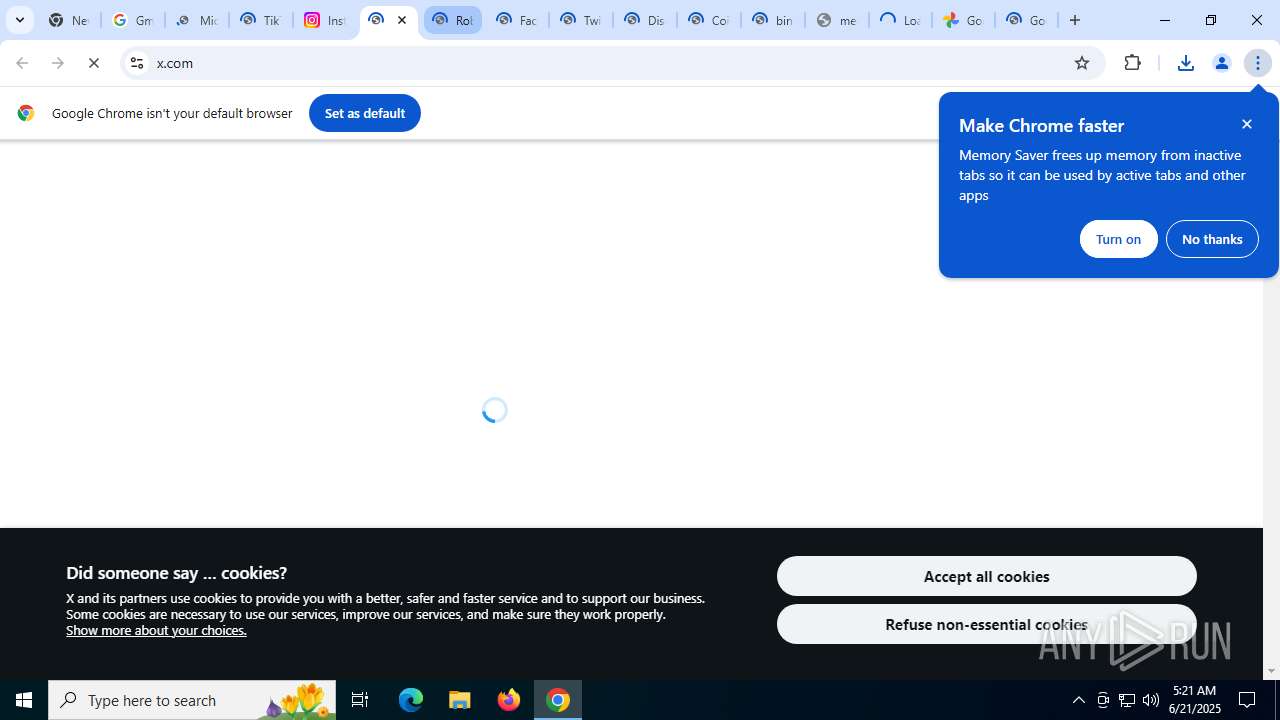
Task: Switch to the Microsoft tab
Action: coord(196,20)
